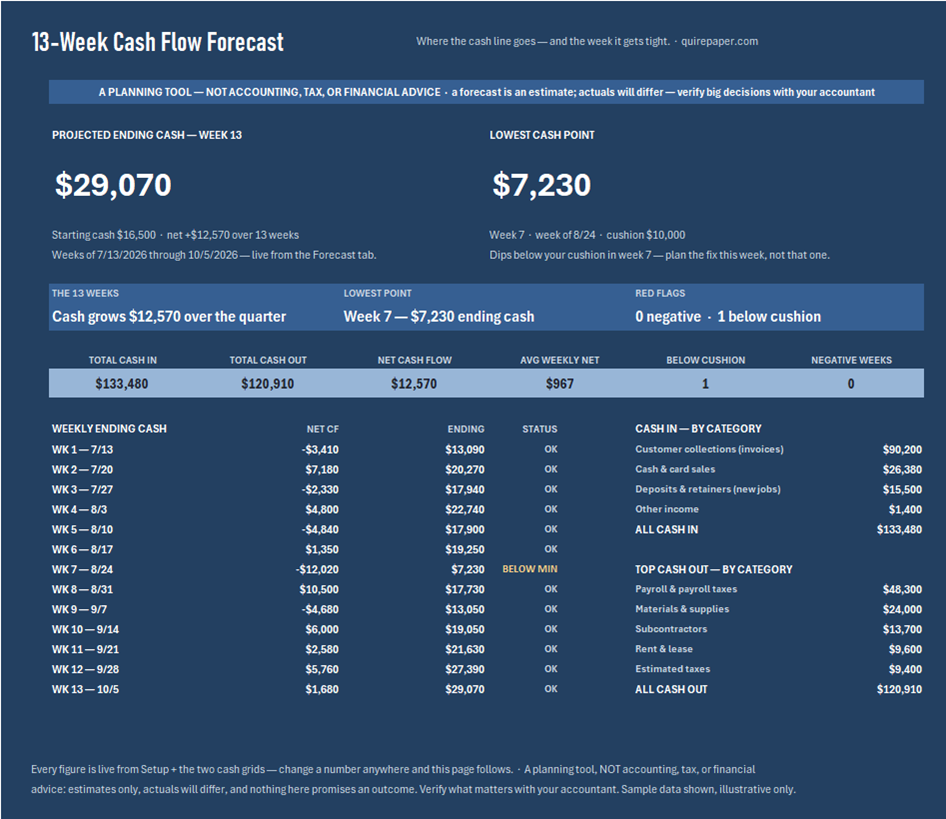
Task: Click 'Deposits & retainers (new jobs)' category
Action: pos(708,489)
